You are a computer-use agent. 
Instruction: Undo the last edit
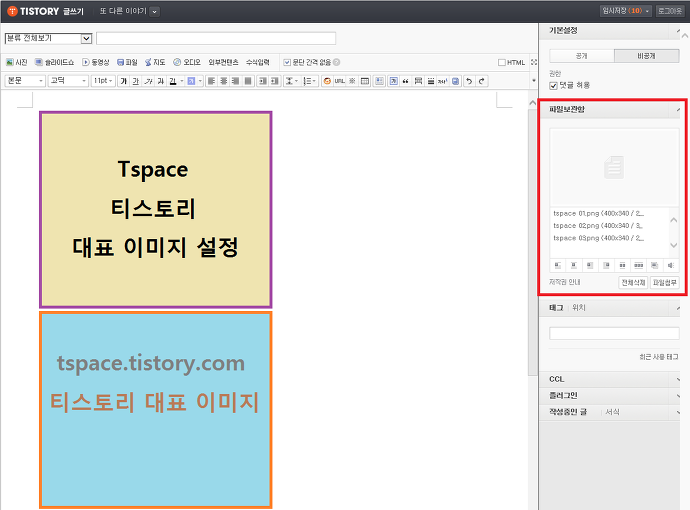pyautogui.click(x=469, y=81)
